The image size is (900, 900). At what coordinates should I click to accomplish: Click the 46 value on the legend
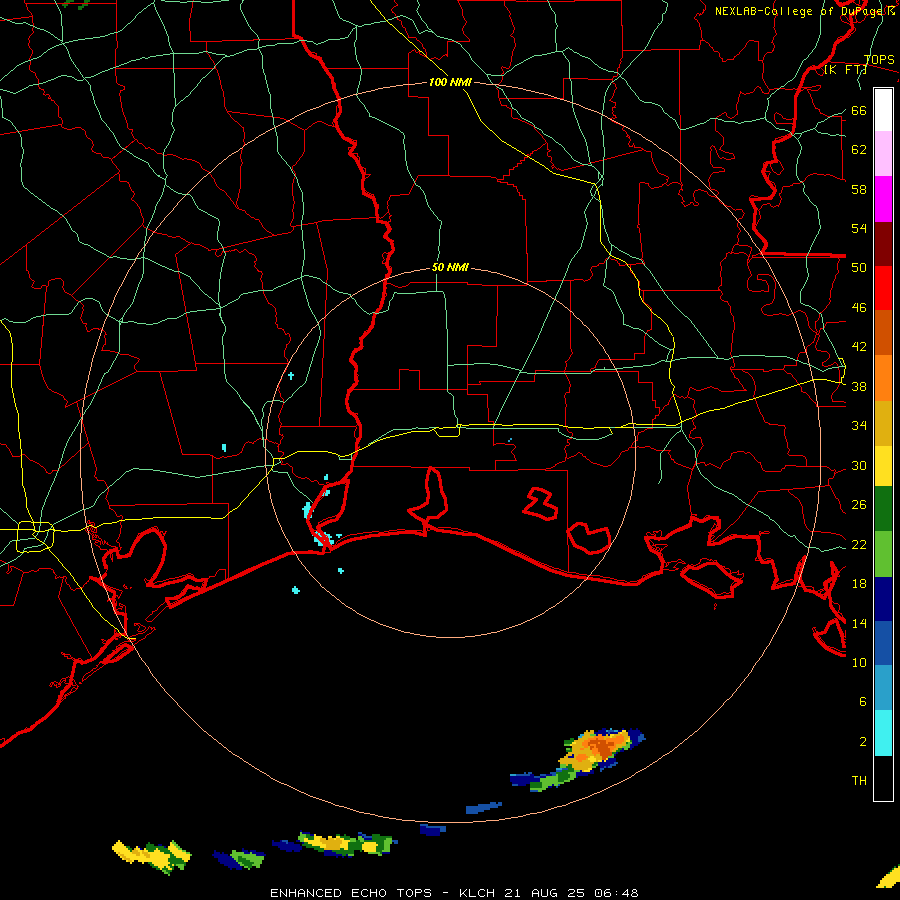coord(859,308)
